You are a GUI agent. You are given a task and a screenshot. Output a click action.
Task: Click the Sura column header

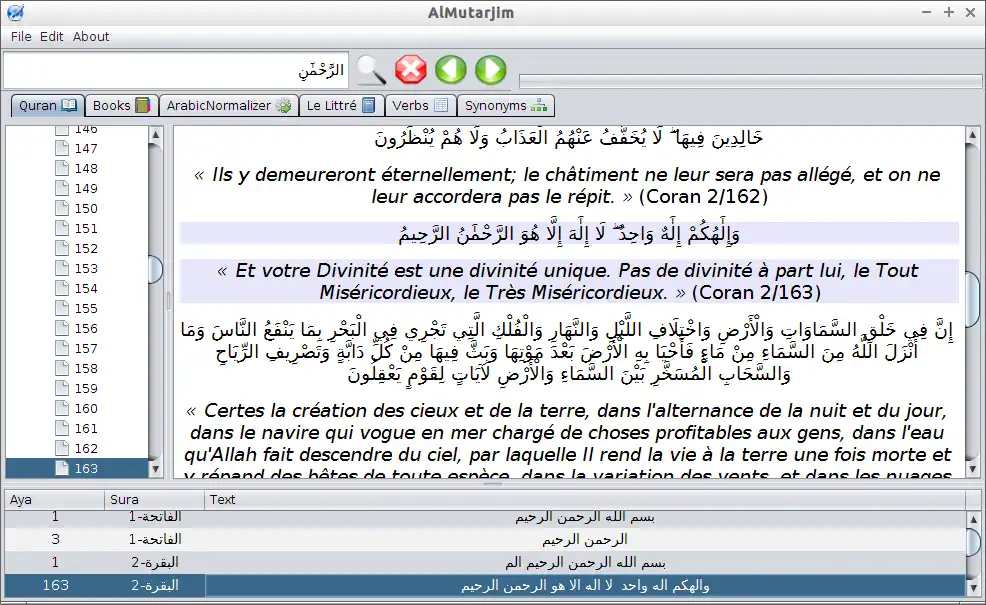tap(154, 499)
